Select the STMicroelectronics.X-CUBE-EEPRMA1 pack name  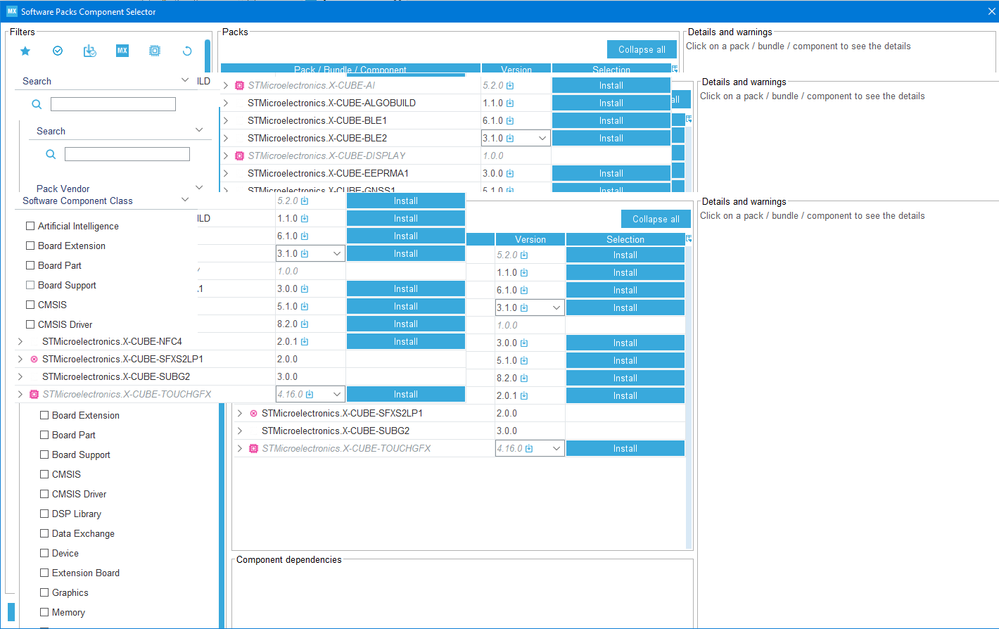[x=328, y=173]
